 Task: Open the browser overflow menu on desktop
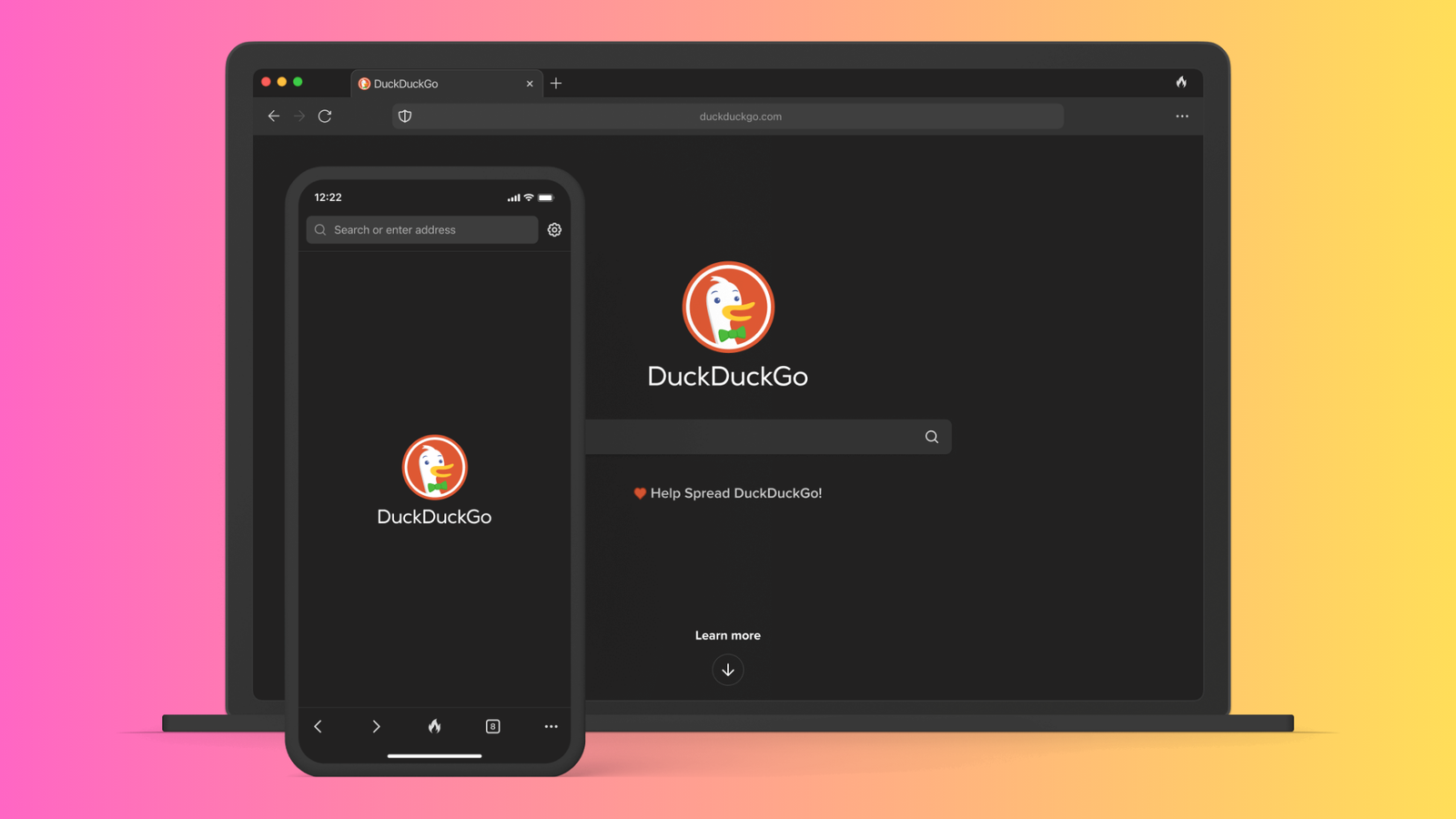pos(1182,116)
